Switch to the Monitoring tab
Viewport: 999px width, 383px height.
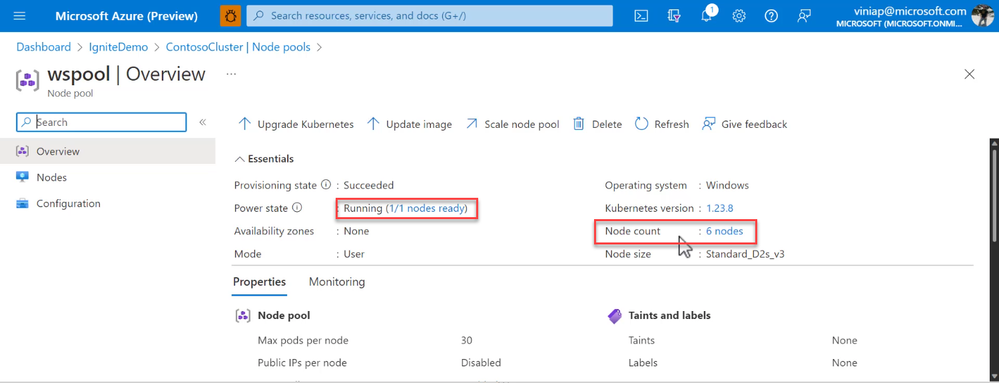click(337, 282)
